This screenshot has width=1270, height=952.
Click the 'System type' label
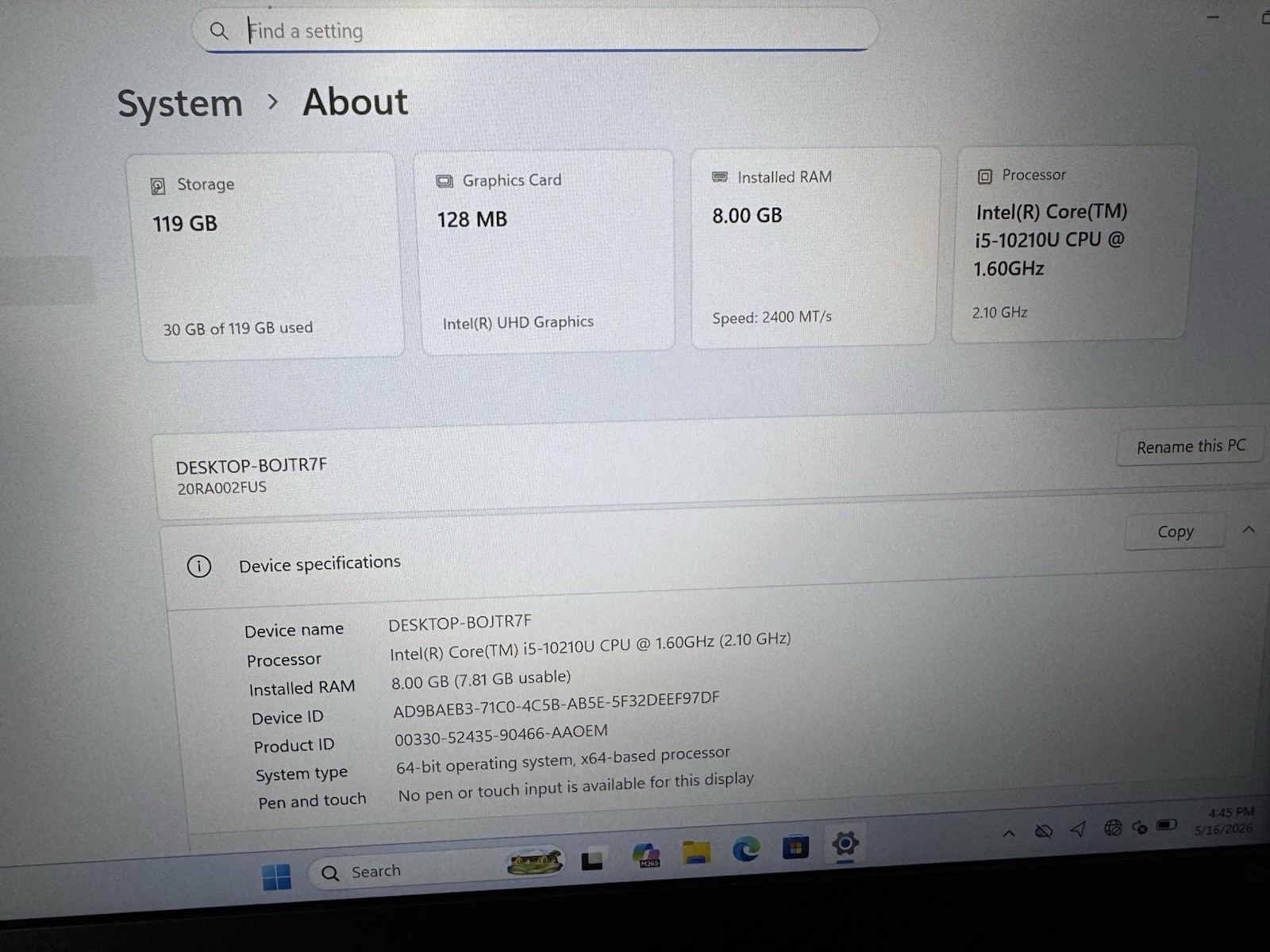[x=302, y=774]
